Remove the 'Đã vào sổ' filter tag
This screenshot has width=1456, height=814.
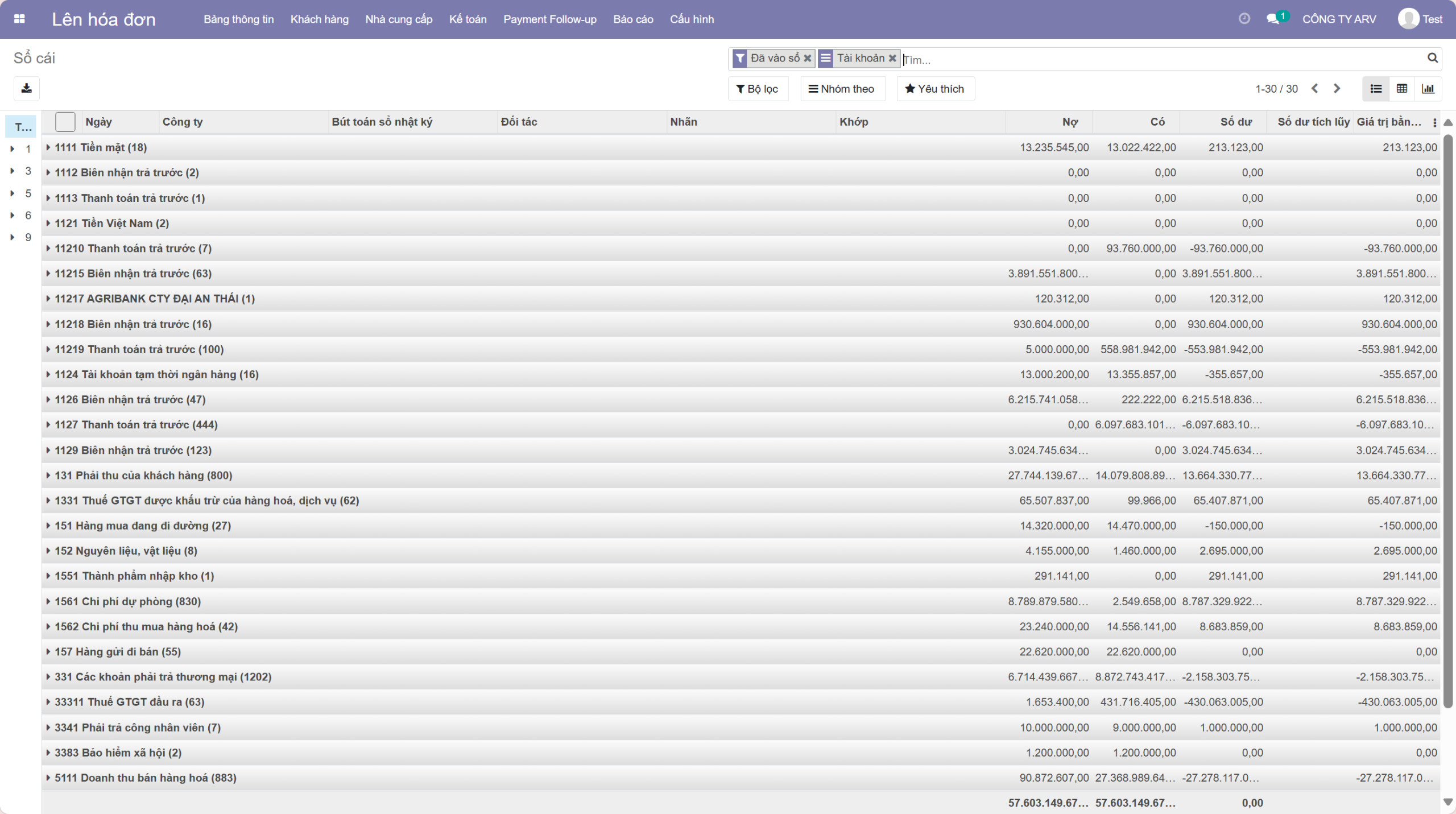pyautogui.click(x=807, y=58)
